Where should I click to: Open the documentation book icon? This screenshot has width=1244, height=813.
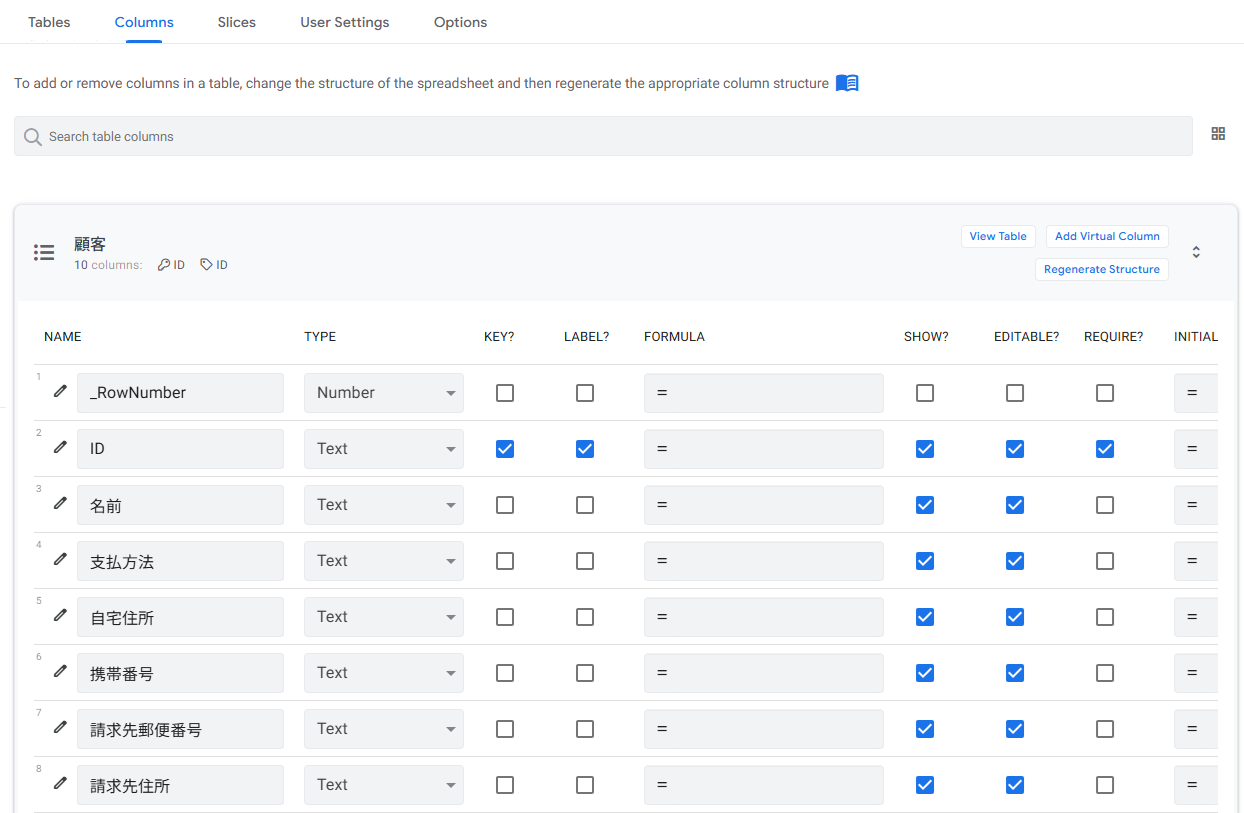(847, 83)
